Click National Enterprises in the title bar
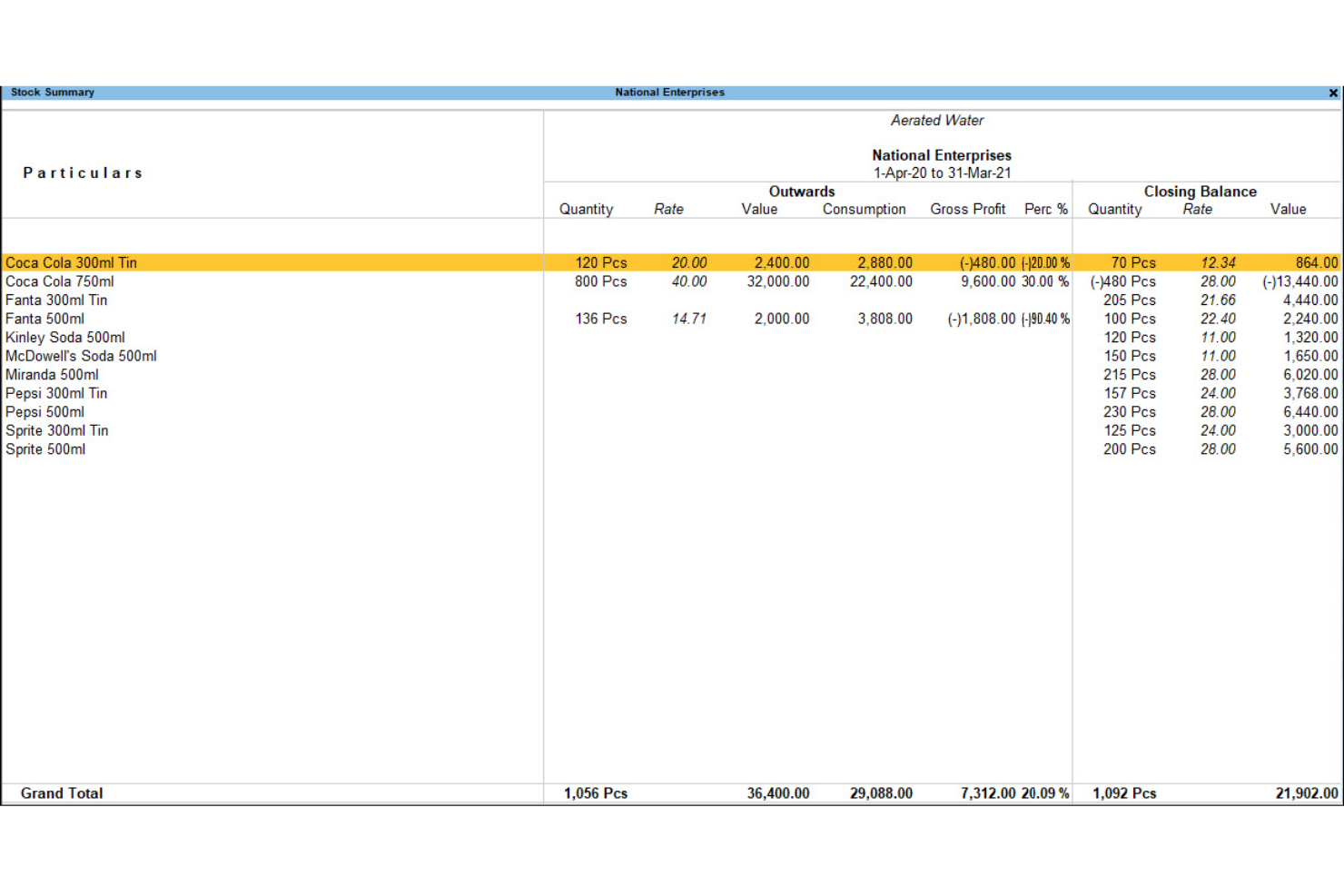 tap(669, 92)
